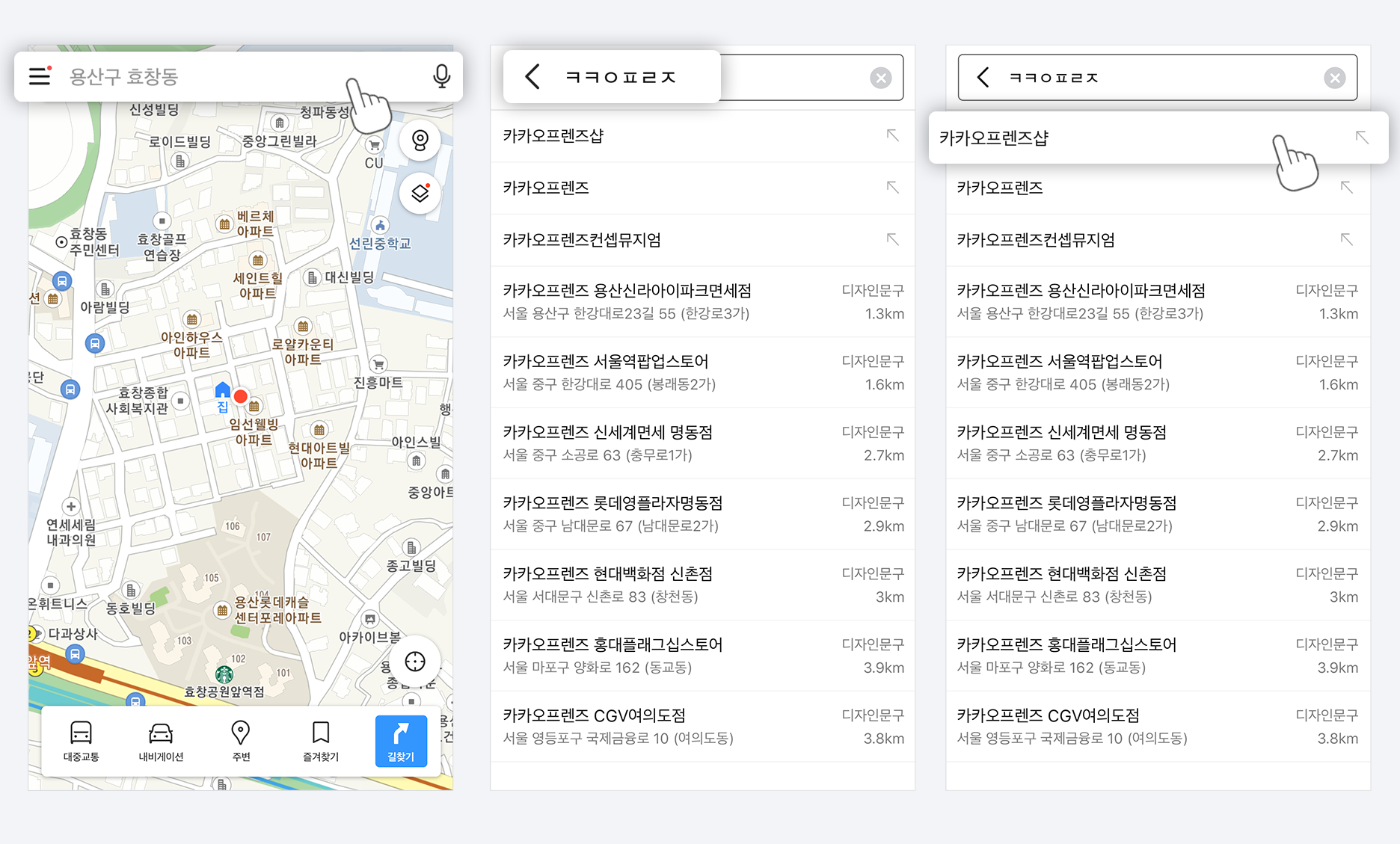Select 카카오프렌즈컨셉뮤지엄 suggestion in right panel
Screen dimensions: 1400x844
point(1158,240)
